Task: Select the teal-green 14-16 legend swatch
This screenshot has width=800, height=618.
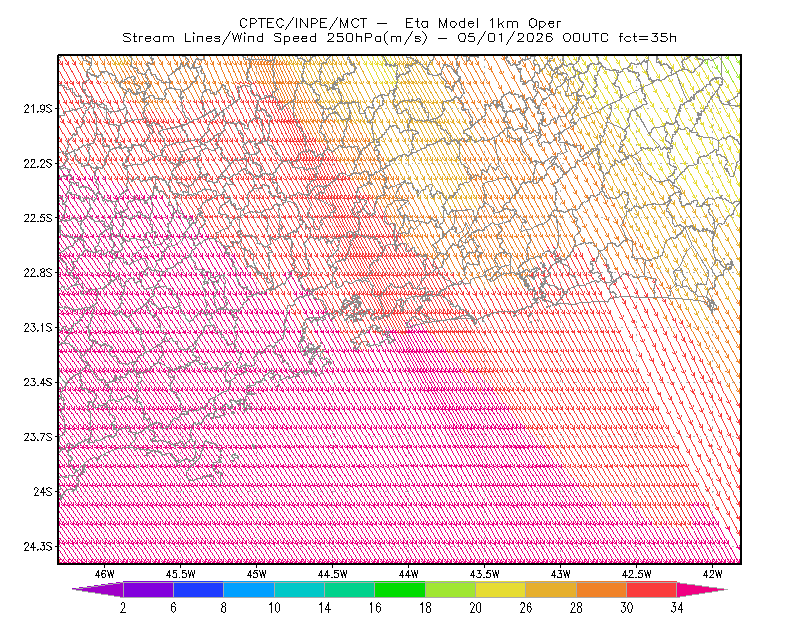Action: 349,589
